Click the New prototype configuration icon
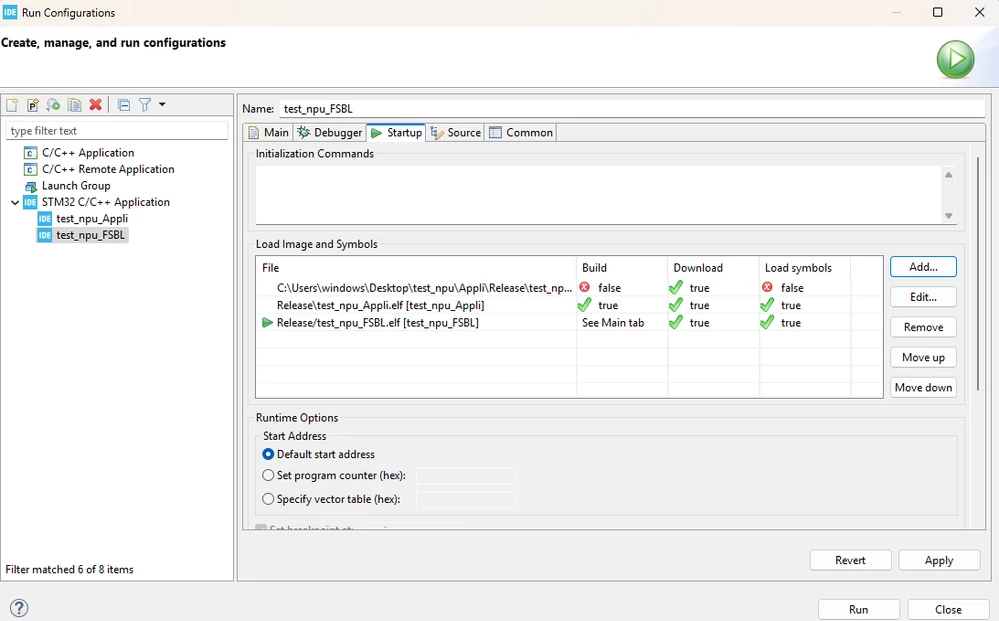The height and width of the screenshot is (621, 999). pos(32,104)
